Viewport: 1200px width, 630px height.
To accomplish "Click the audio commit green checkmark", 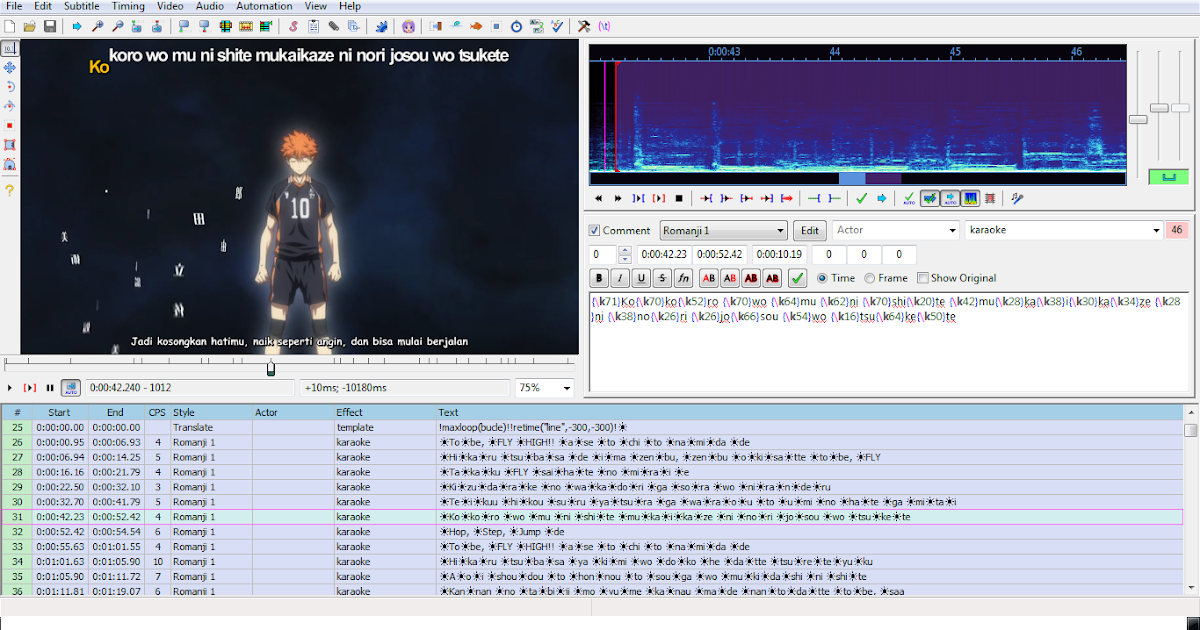I will 861,198.
